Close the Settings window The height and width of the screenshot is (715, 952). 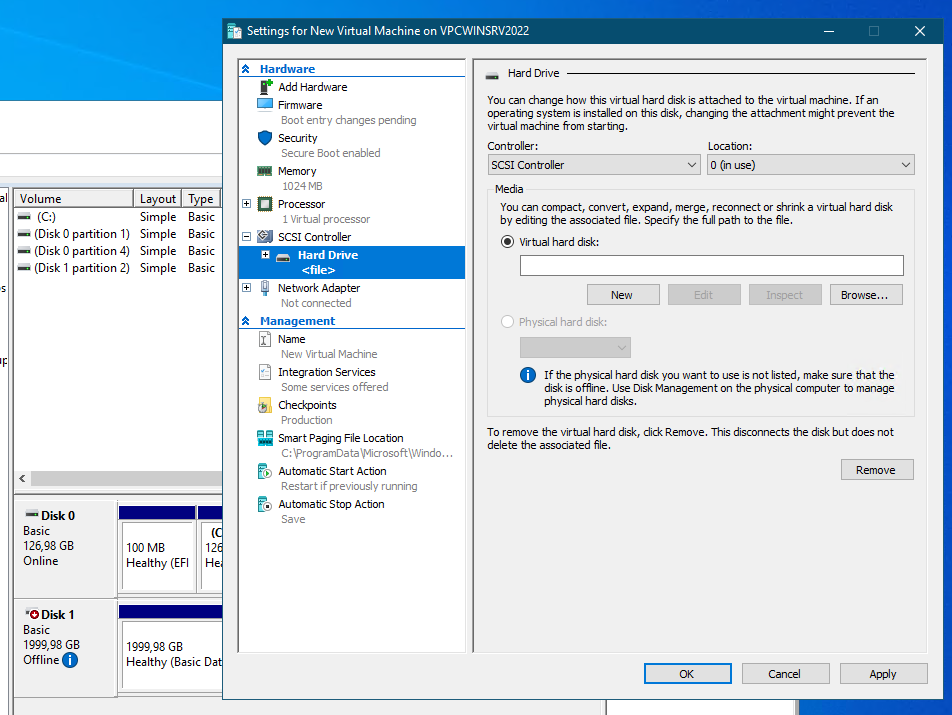pyautogui.click(x=919, y=31)
